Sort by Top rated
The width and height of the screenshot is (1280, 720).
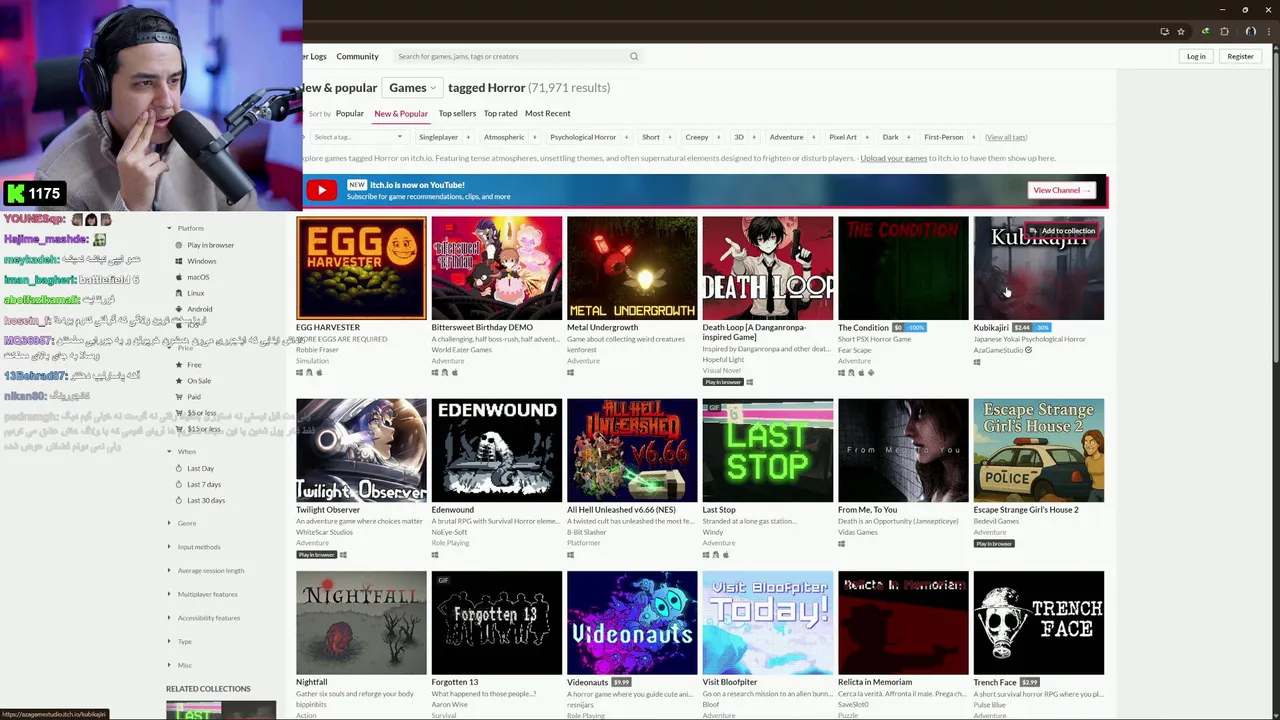(501, 113)
